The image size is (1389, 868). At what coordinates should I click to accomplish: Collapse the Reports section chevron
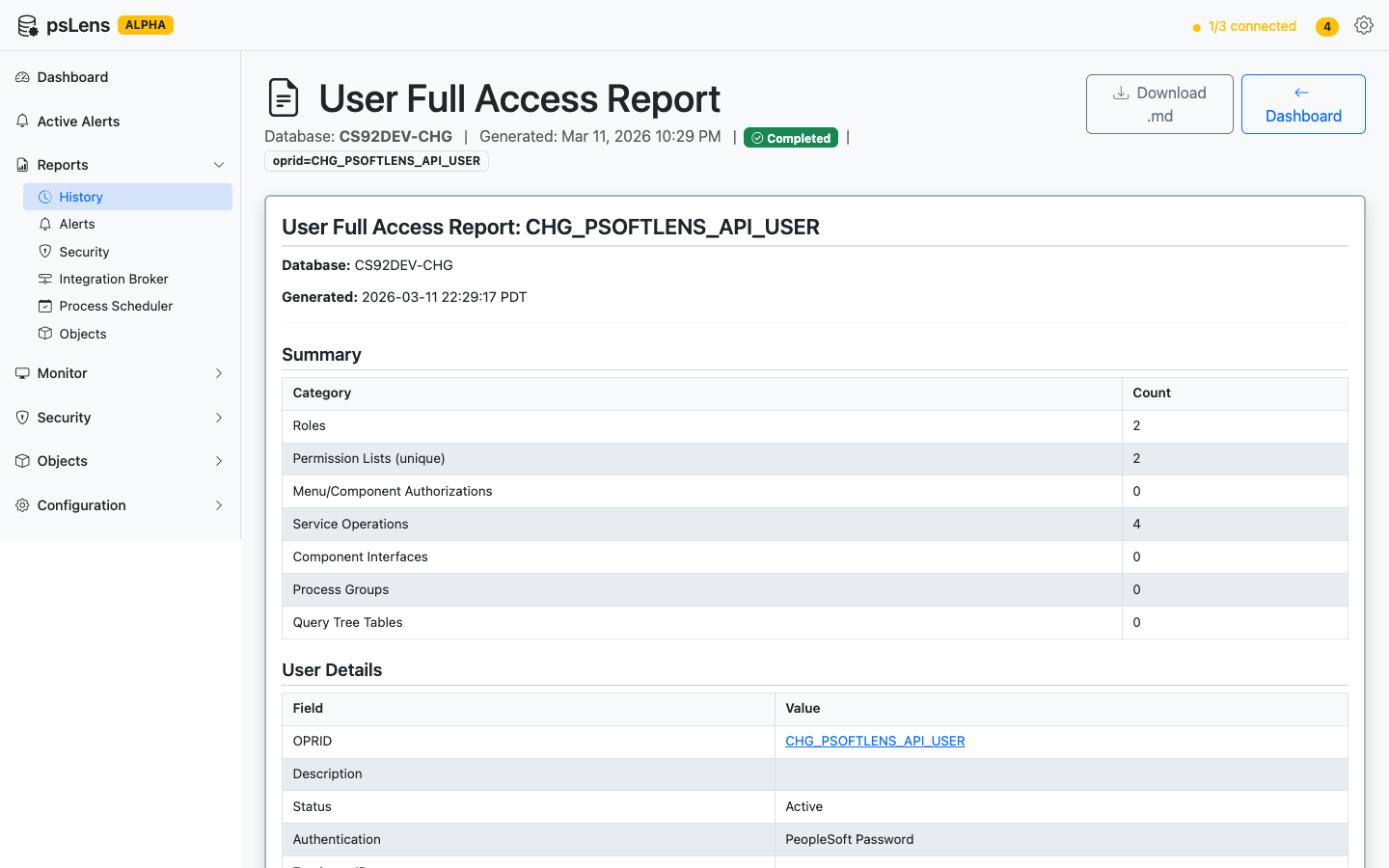(x=219, y=165)
